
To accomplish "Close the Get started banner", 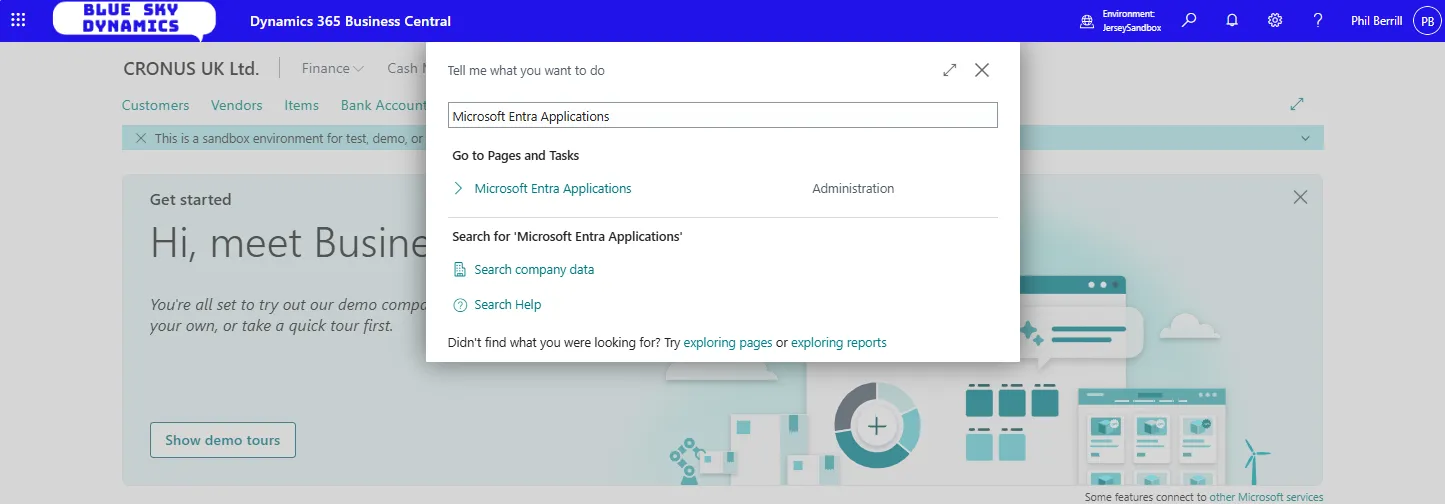I will pyautogui.click(x=1300, y=198).
